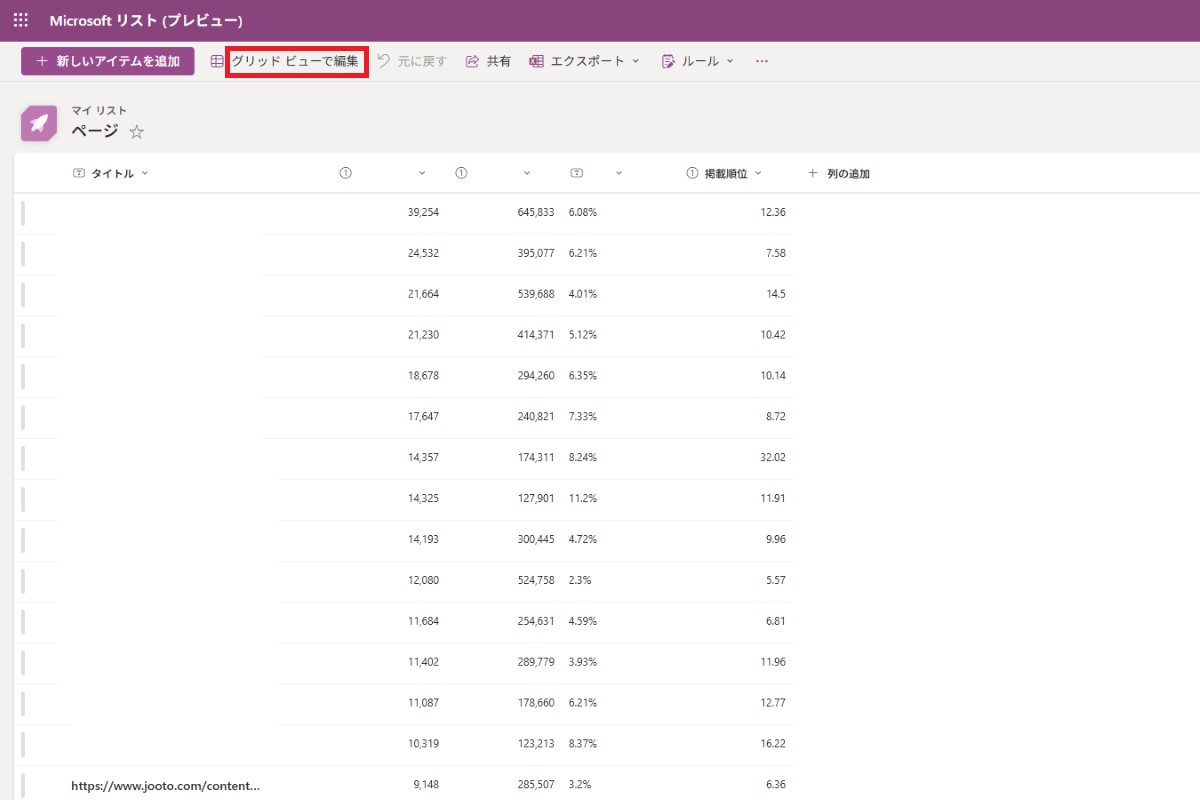Viewport: 1200px width, 800px height.
Task: Favorite the list with the star icon
Action: click(x=137, y=132)
